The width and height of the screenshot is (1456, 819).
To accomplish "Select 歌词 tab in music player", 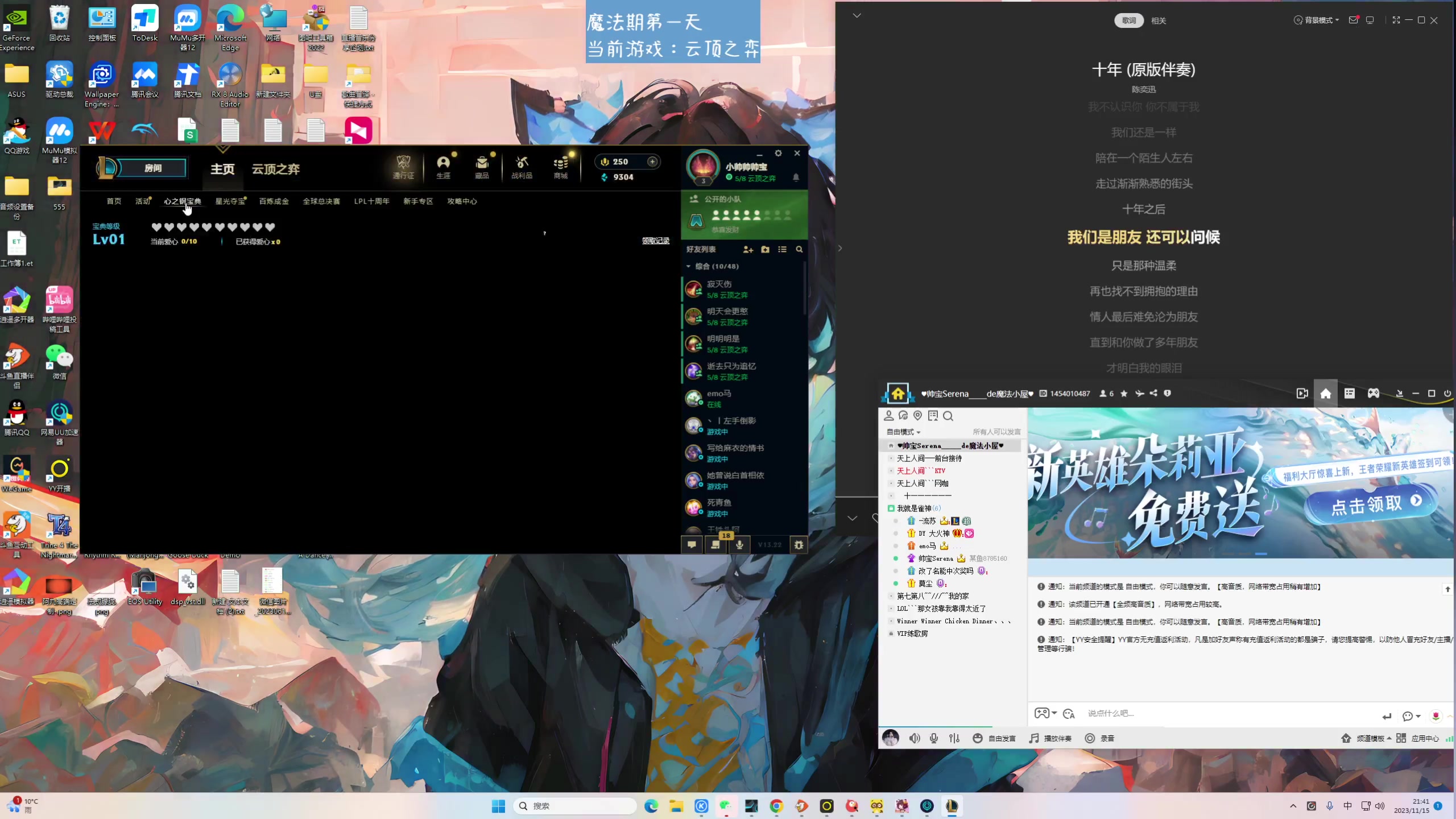I will 1129,20.
